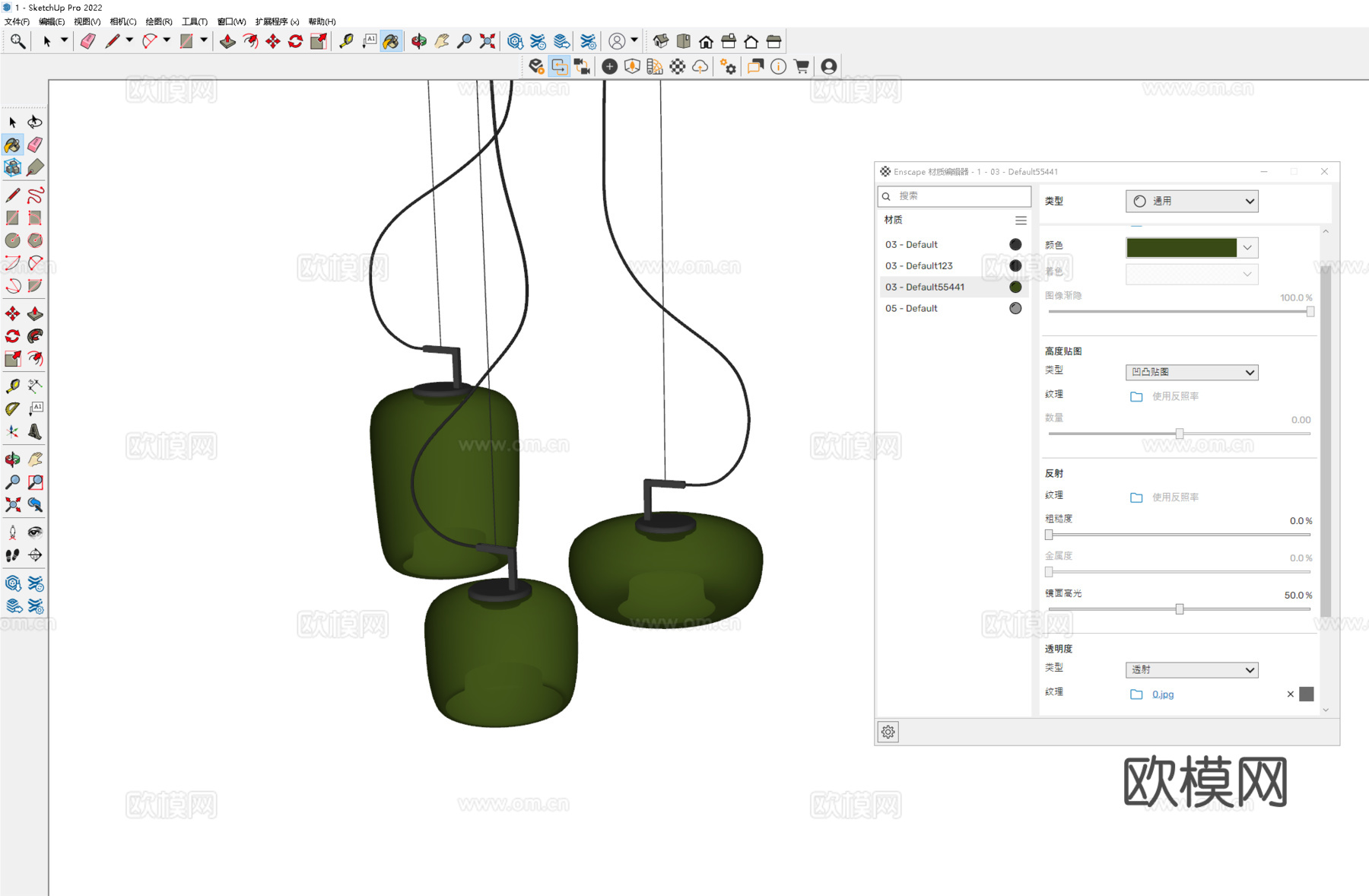Select the 03 - Default123 material

[x=954, y=265]
